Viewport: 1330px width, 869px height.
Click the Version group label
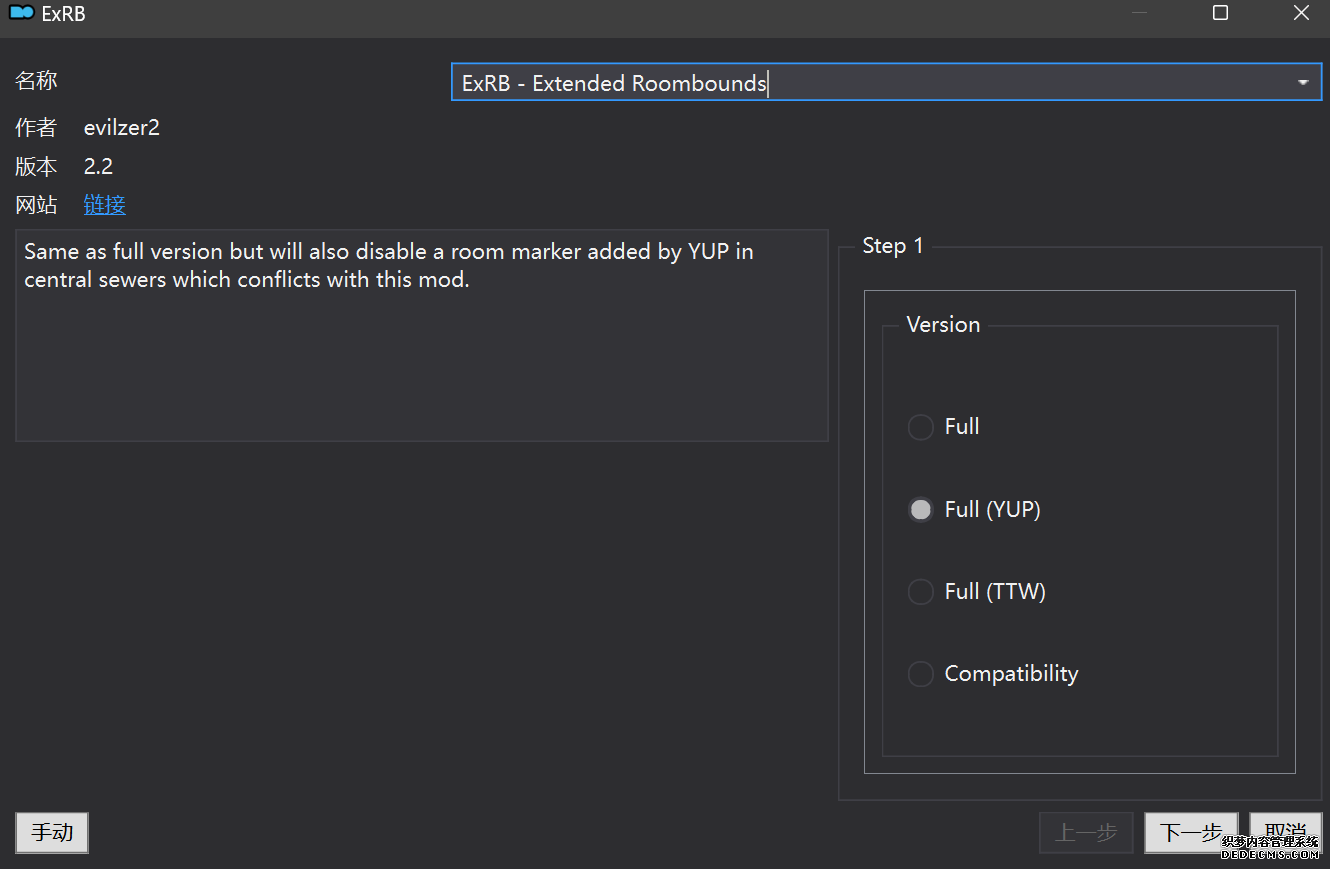pyautogui.click(x=943, y=325)
